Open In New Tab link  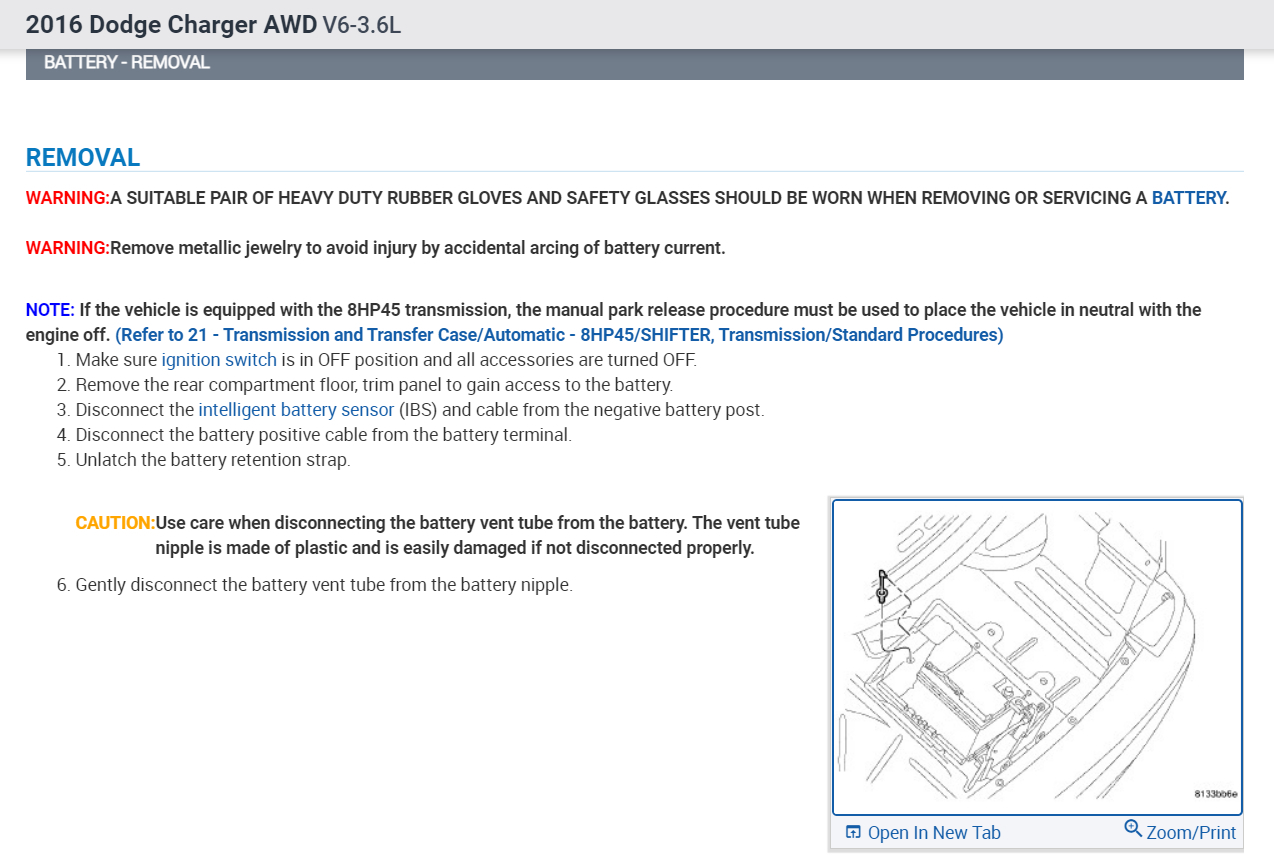point(934,832)
